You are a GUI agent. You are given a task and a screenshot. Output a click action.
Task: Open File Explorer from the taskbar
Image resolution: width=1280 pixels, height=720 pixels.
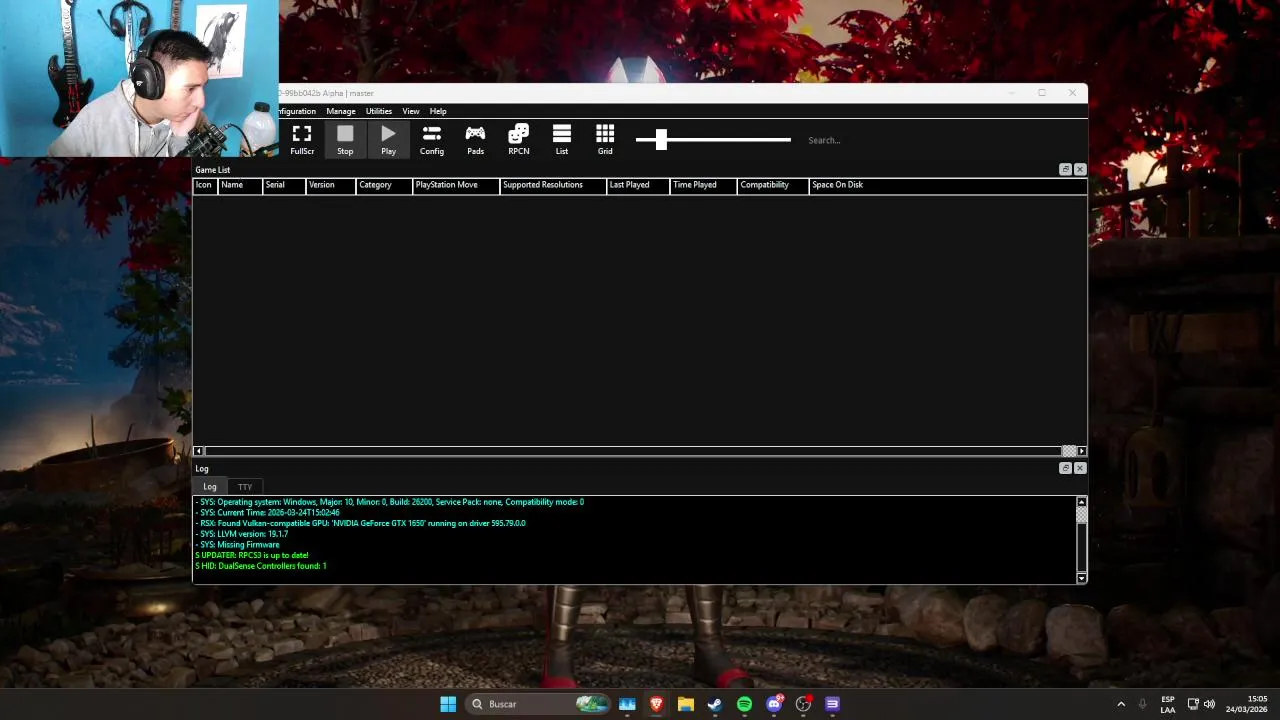coord(685,704)
